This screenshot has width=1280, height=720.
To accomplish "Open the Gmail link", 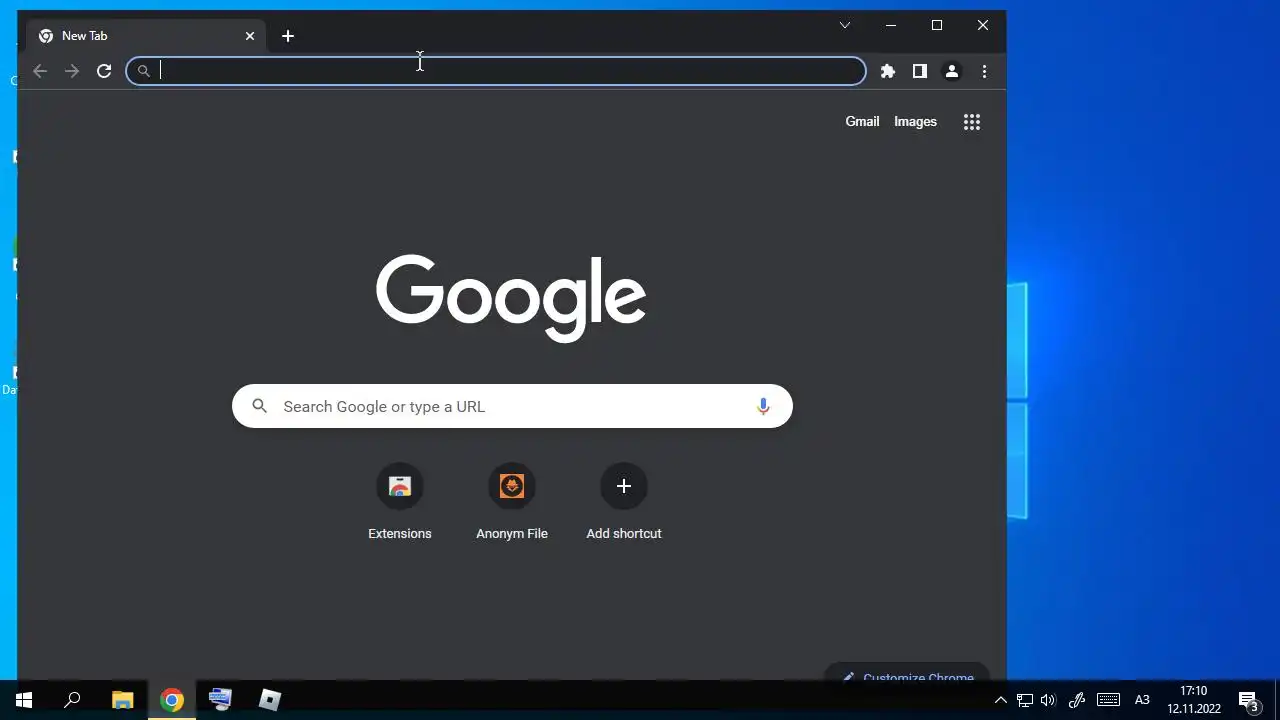I will [862, 122].
